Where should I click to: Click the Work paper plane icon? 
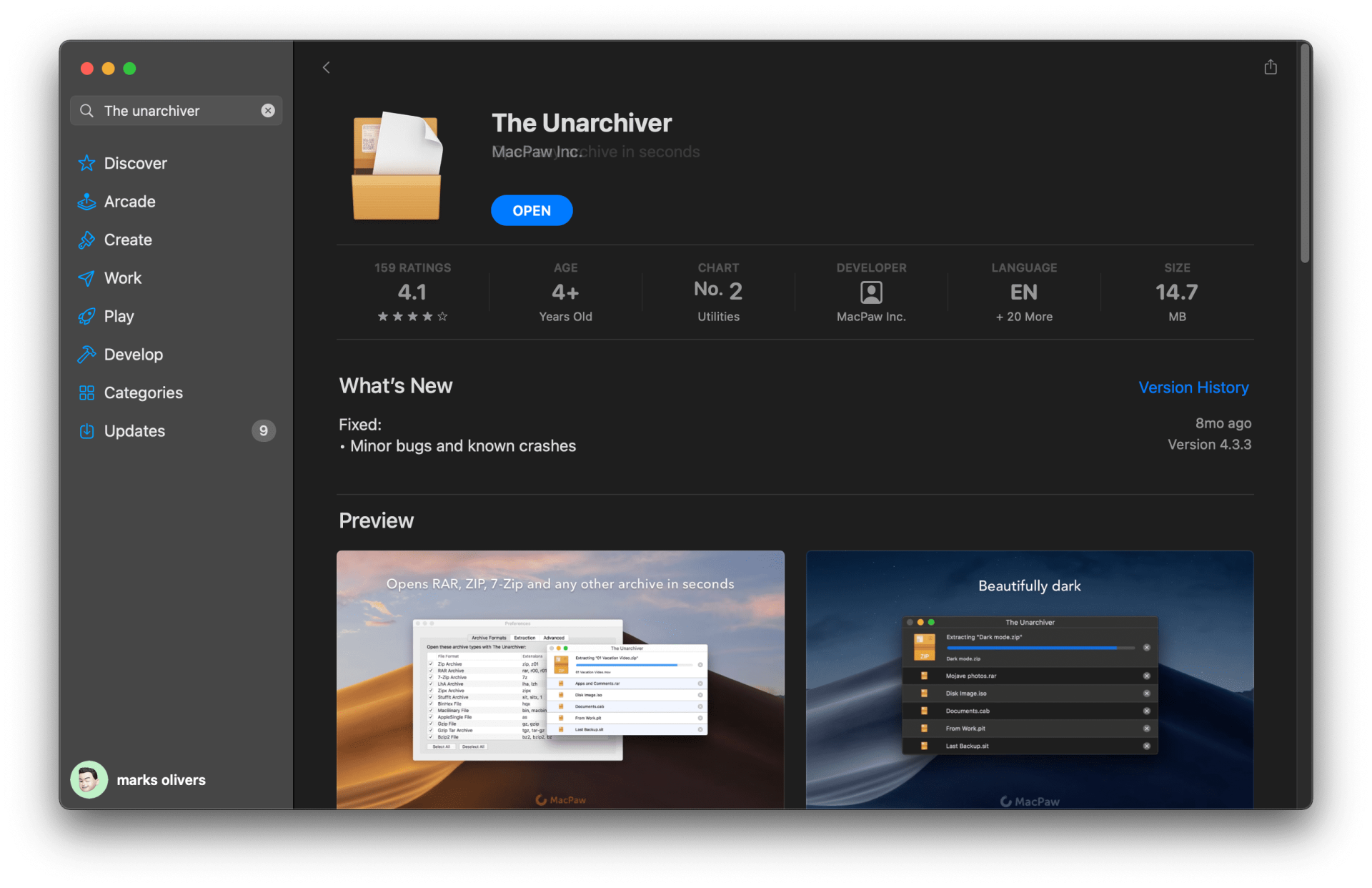click(86, 278)
